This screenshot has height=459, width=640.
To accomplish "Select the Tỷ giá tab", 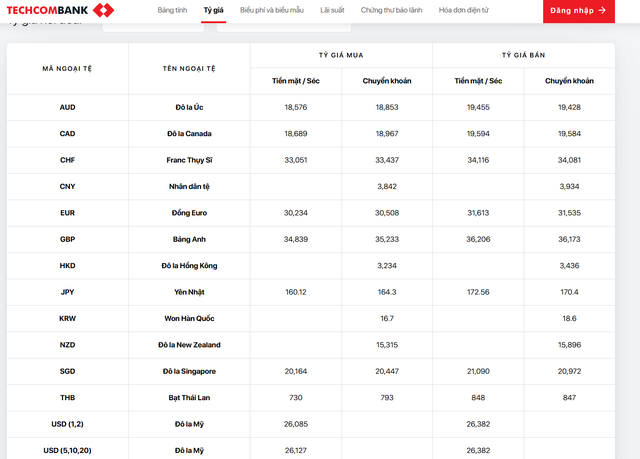I will 213,10.
